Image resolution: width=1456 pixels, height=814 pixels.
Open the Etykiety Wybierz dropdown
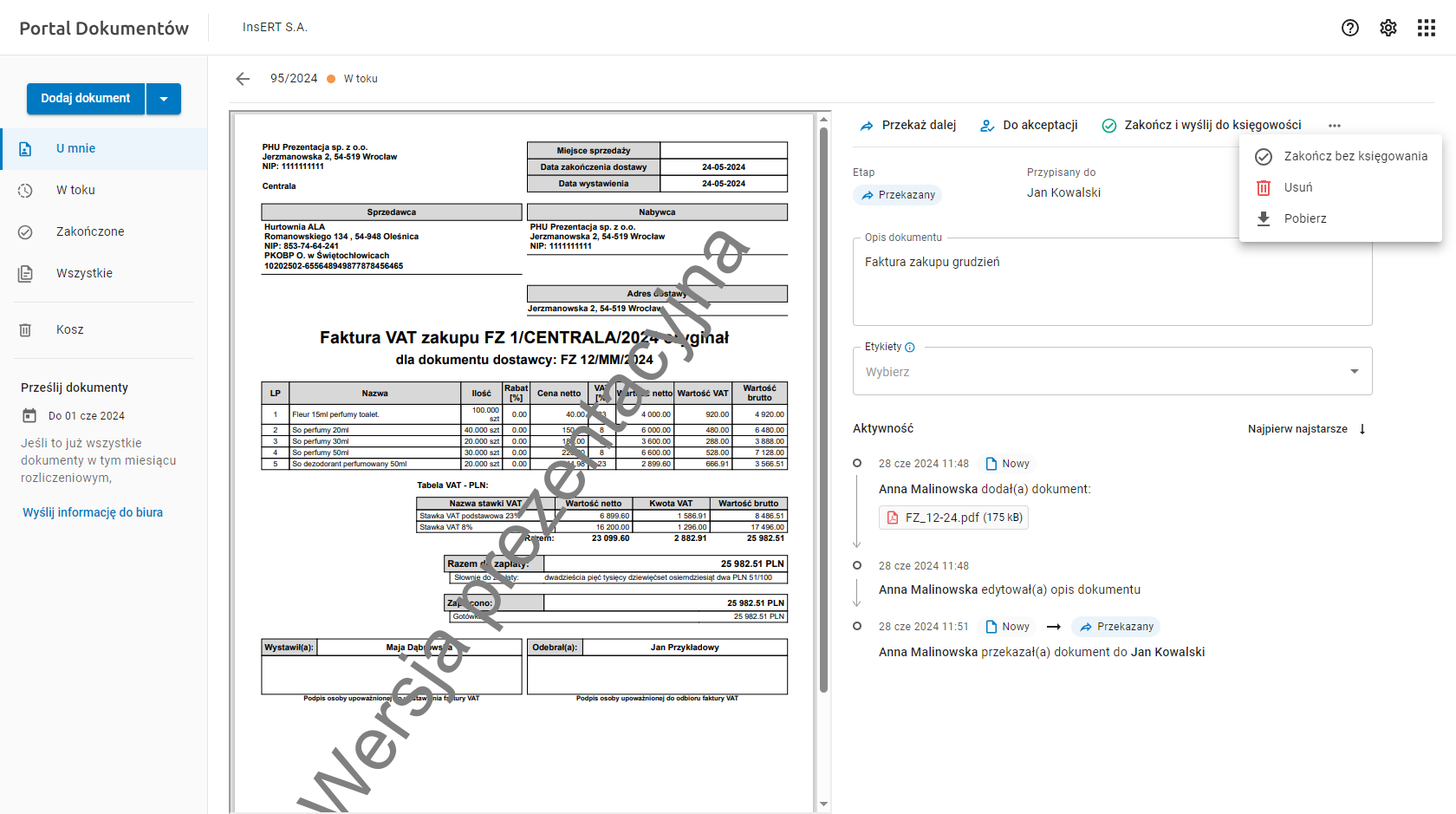[1113, 372]
